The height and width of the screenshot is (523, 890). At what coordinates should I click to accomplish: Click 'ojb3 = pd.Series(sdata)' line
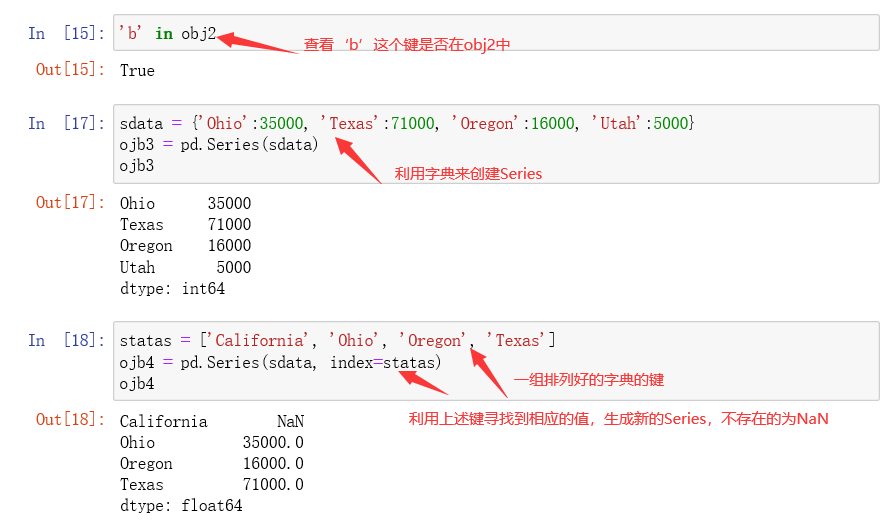tap(219, 145)
